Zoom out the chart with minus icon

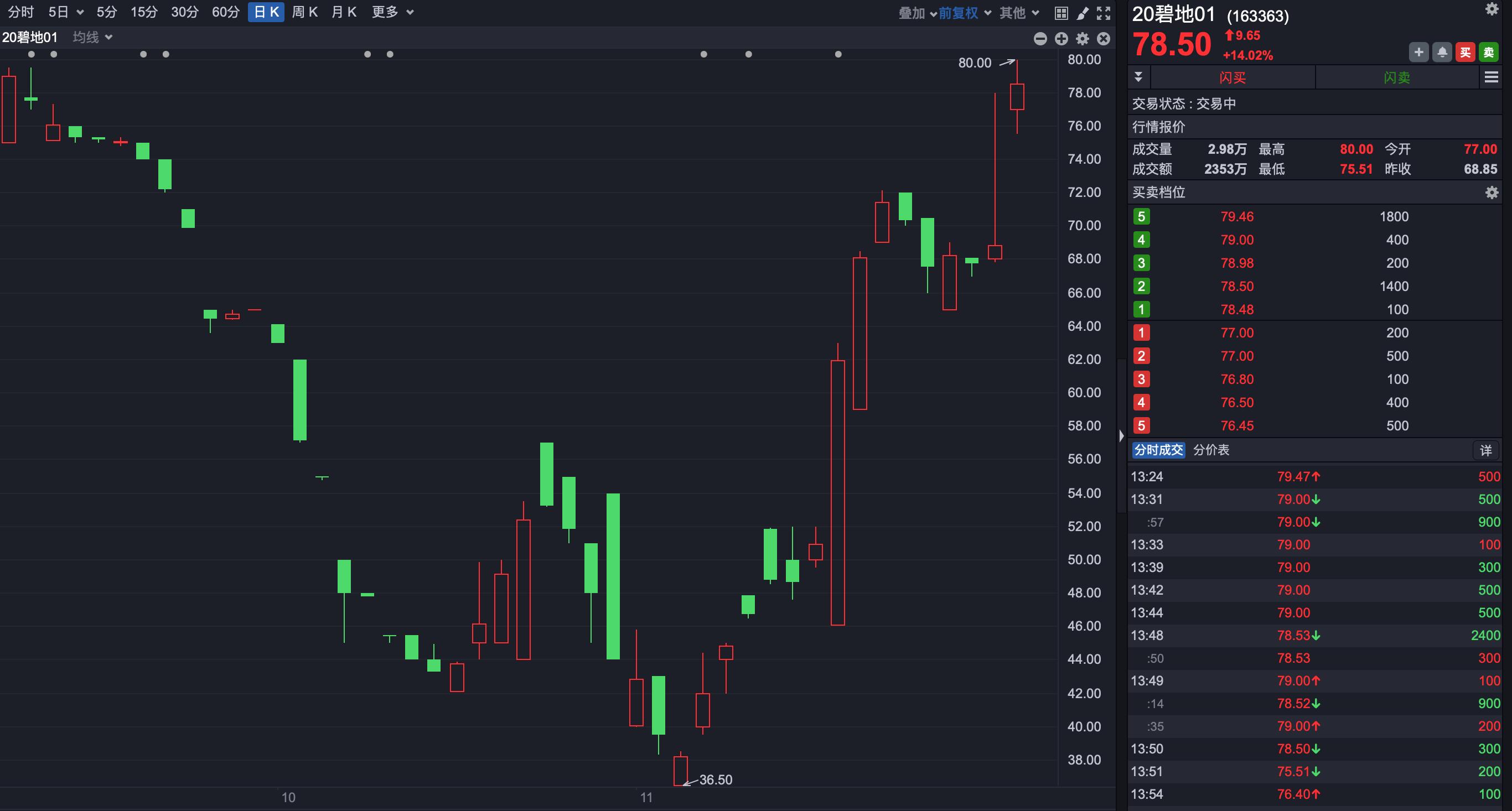coord(1040,39)
